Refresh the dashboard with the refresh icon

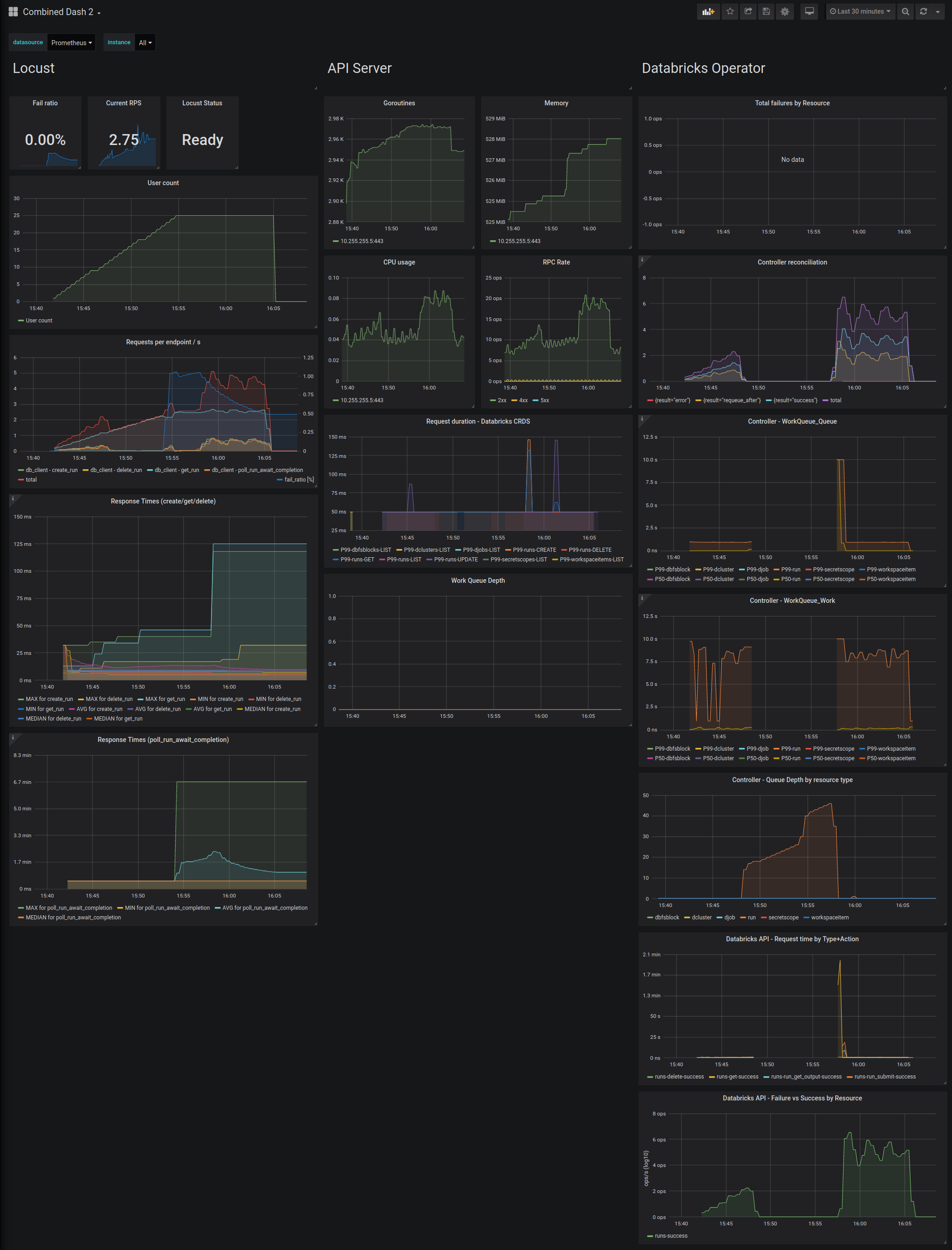(924, 11)
